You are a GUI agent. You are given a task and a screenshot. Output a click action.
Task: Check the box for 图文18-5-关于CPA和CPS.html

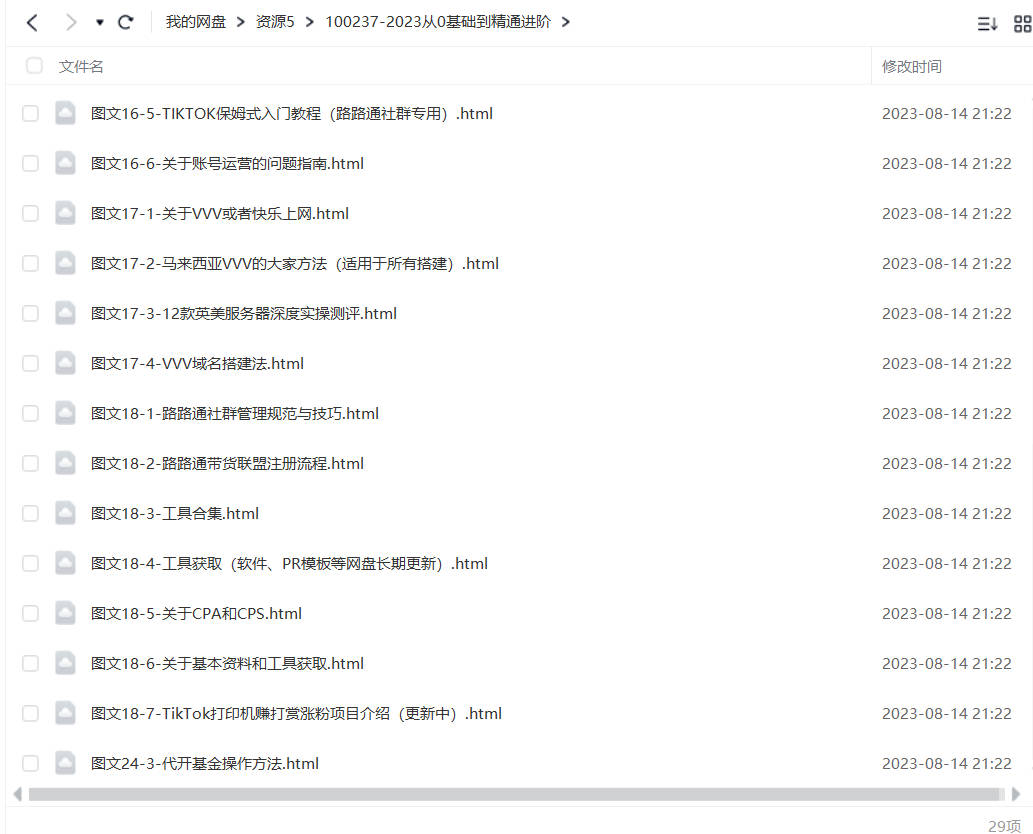[30, 614]
